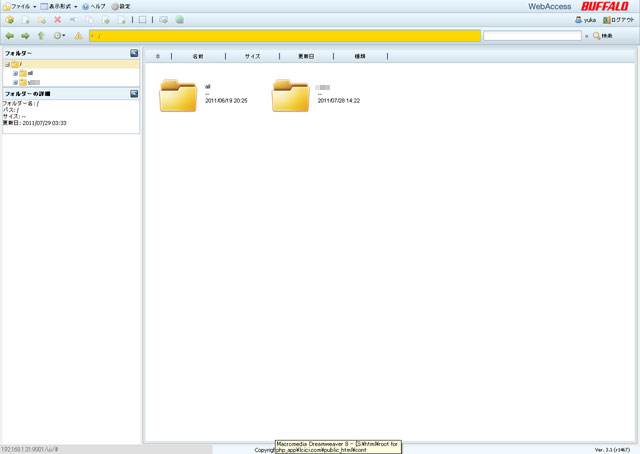Collapse the root '/' tree node
Viewport: 640px width, 454px height.
pyautogui.click(x=7, y=64)
